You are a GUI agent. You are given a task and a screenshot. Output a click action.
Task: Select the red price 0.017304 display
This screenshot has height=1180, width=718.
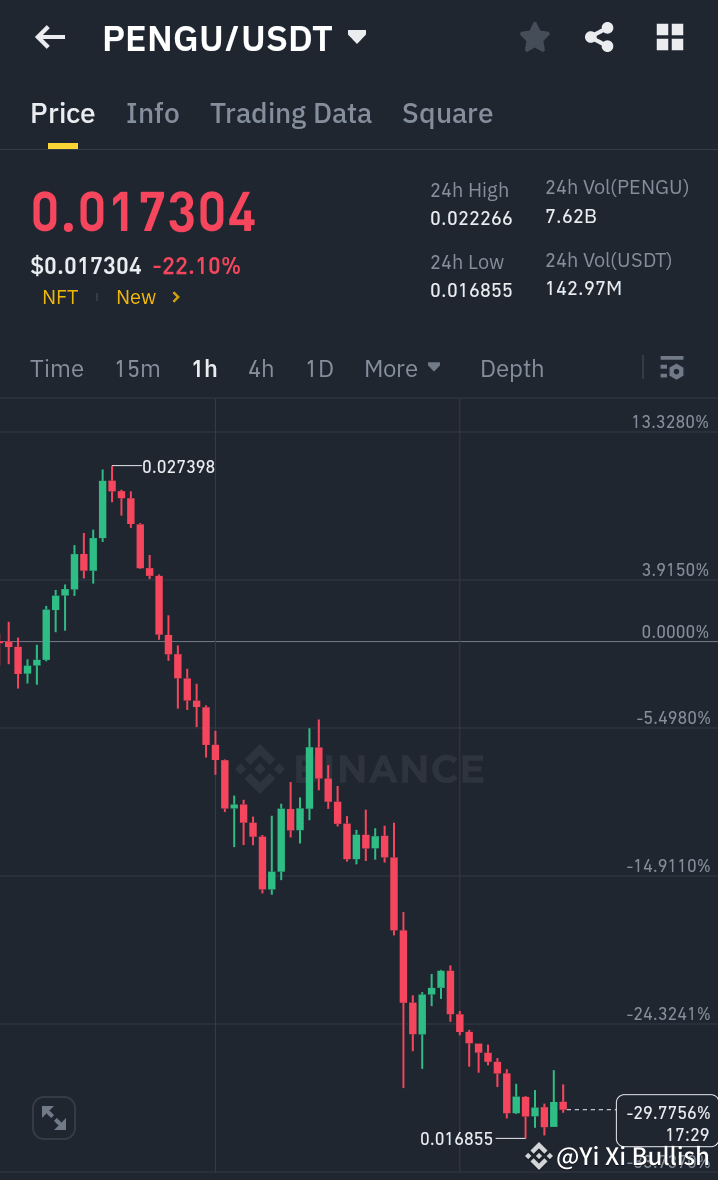point(143,212)
